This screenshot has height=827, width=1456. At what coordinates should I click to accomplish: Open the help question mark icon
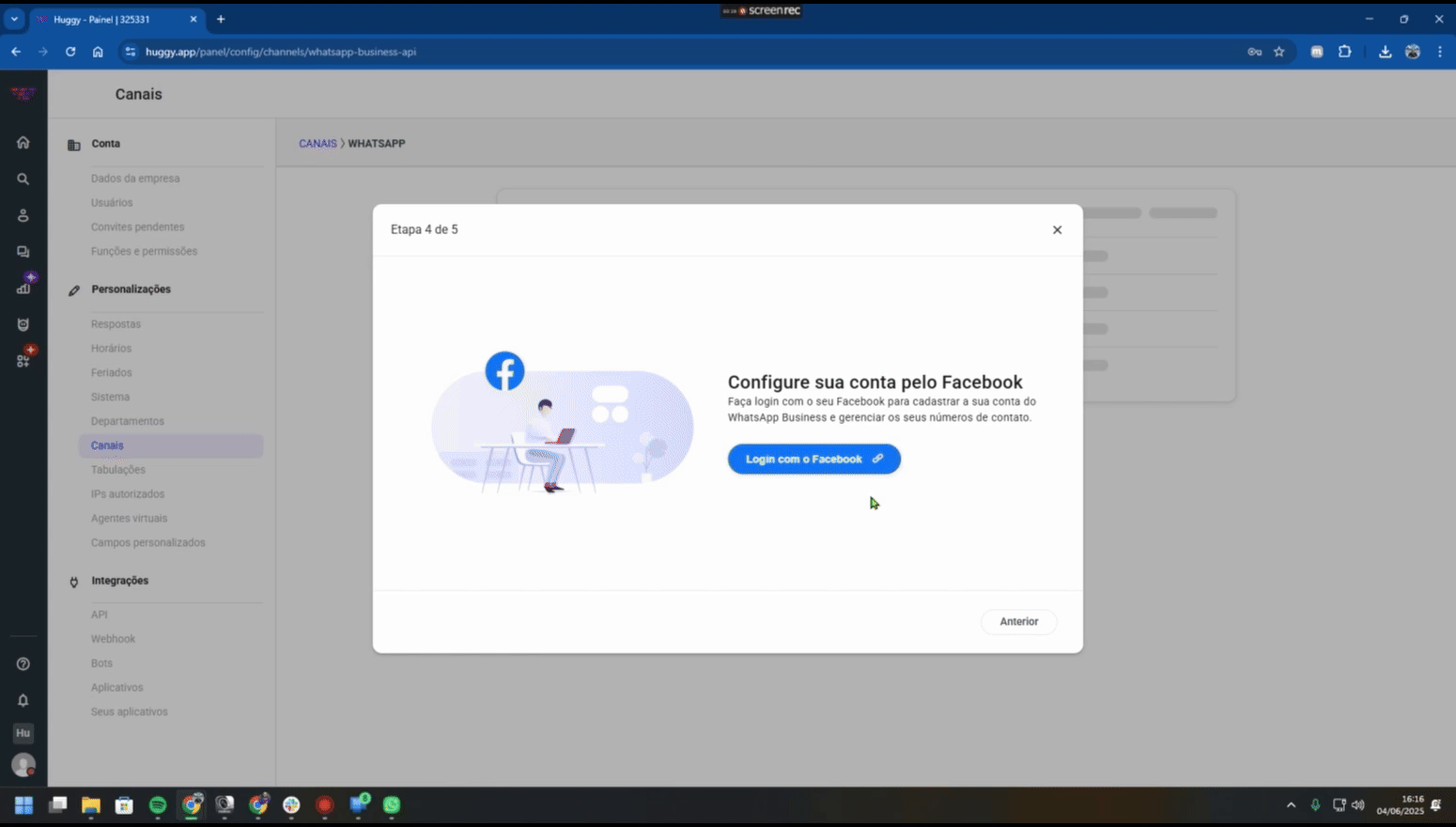click(x=23, y=664)
